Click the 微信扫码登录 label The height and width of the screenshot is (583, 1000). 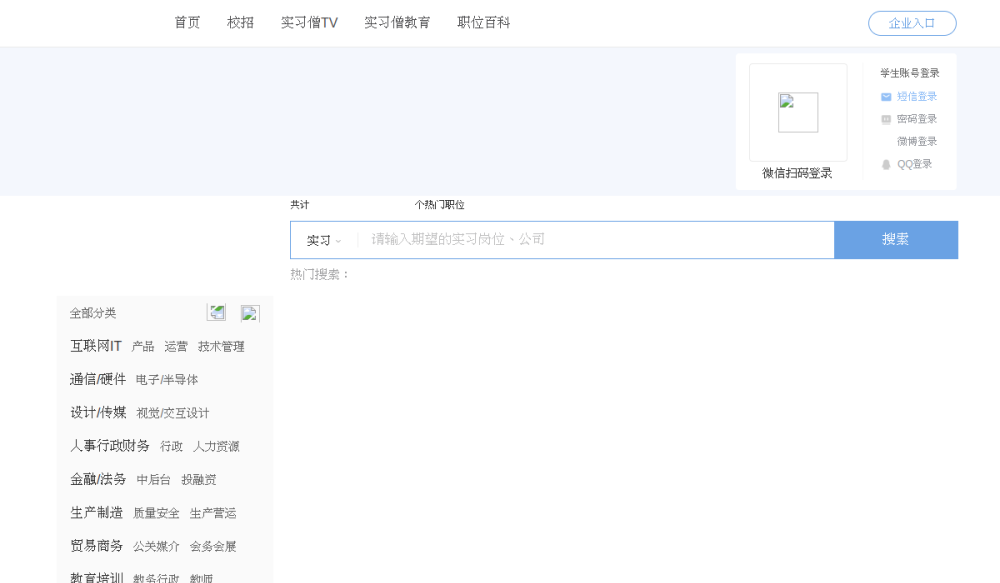pyautogui.click(x=797, y=173)
